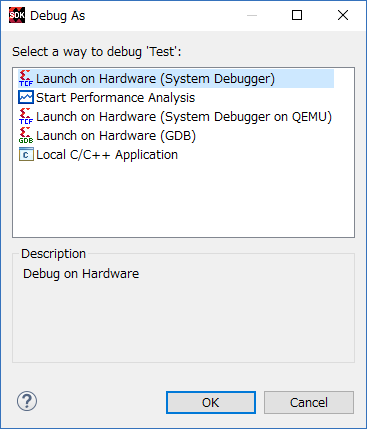Select Launch on Hardware (System Debugger)
The height and width of the screenshot is (429, 367).
tap(176, 79)
